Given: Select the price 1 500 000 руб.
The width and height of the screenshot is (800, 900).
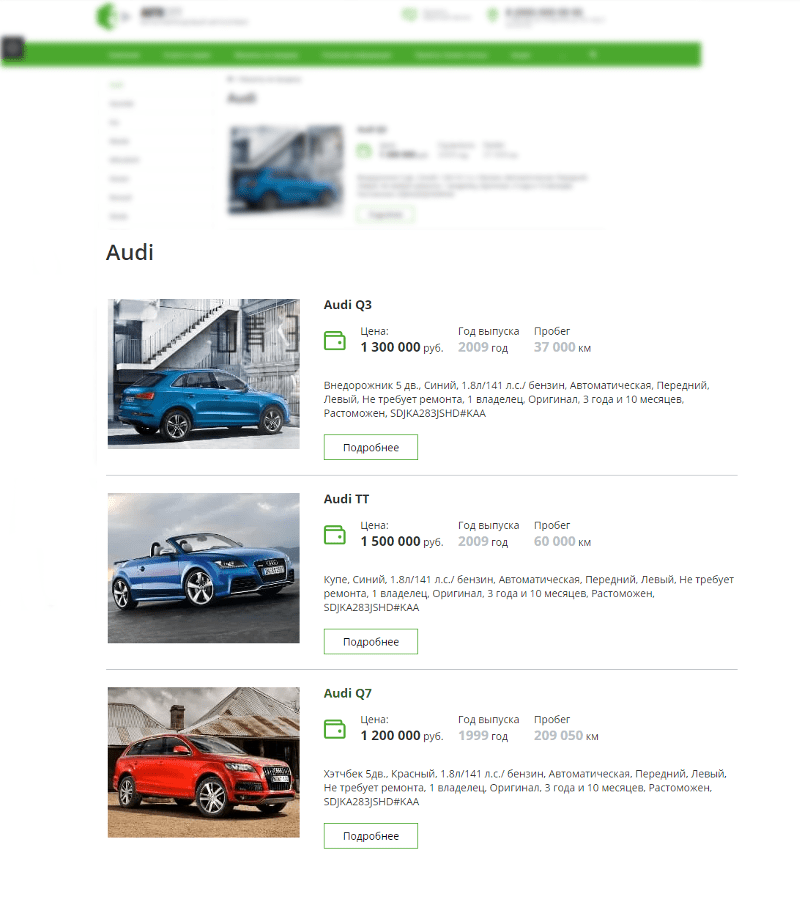Looking at the screenshot, I should tap(402, 541).
